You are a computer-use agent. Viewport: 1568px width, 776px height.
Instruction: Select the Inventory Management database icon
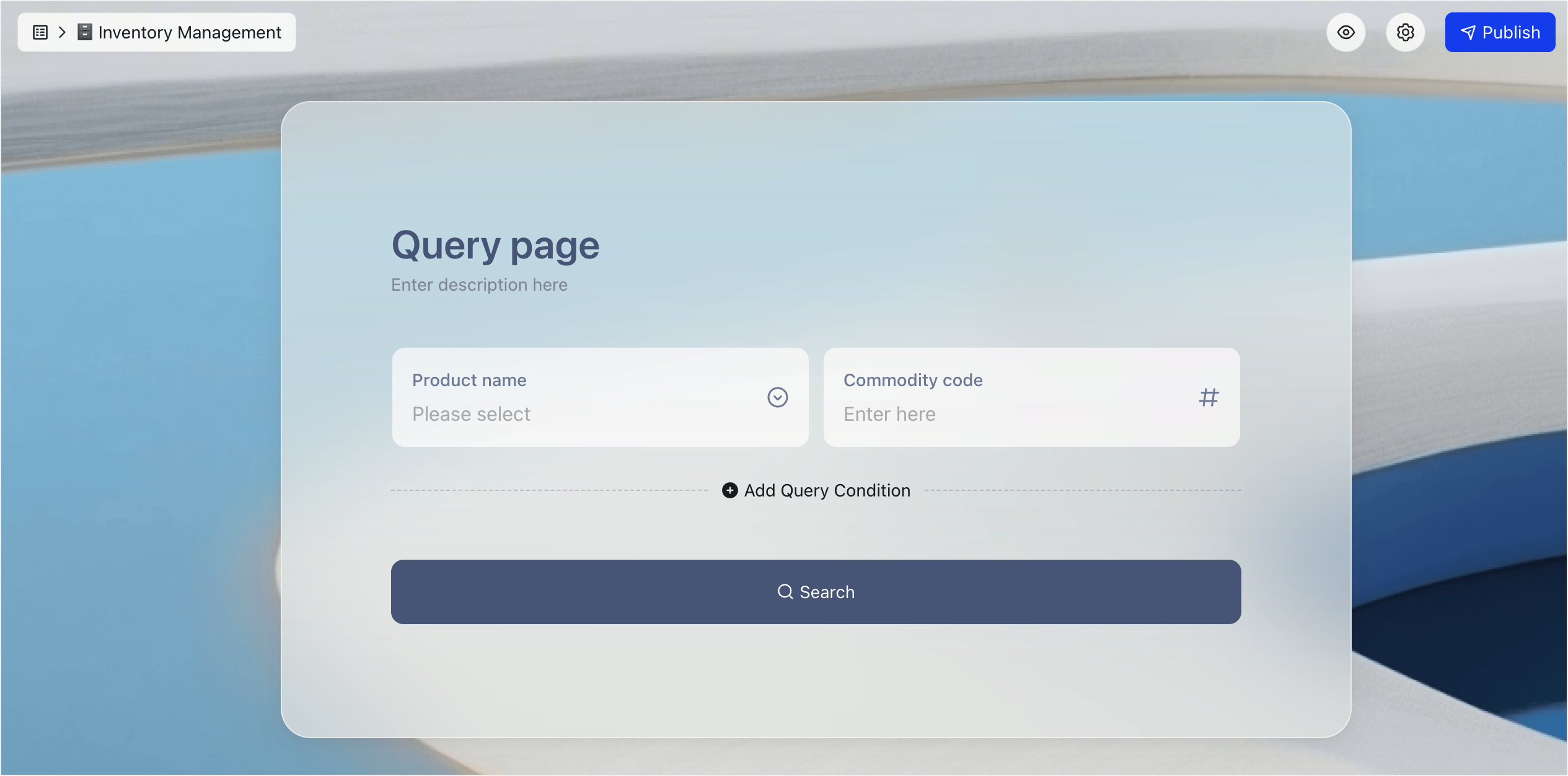pyautogui.click(x=84, y=32)
